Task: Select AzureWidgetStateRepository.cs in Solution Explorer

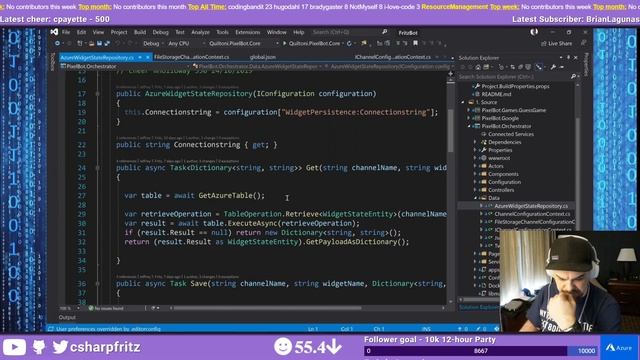Action: (x=531, y=206)
